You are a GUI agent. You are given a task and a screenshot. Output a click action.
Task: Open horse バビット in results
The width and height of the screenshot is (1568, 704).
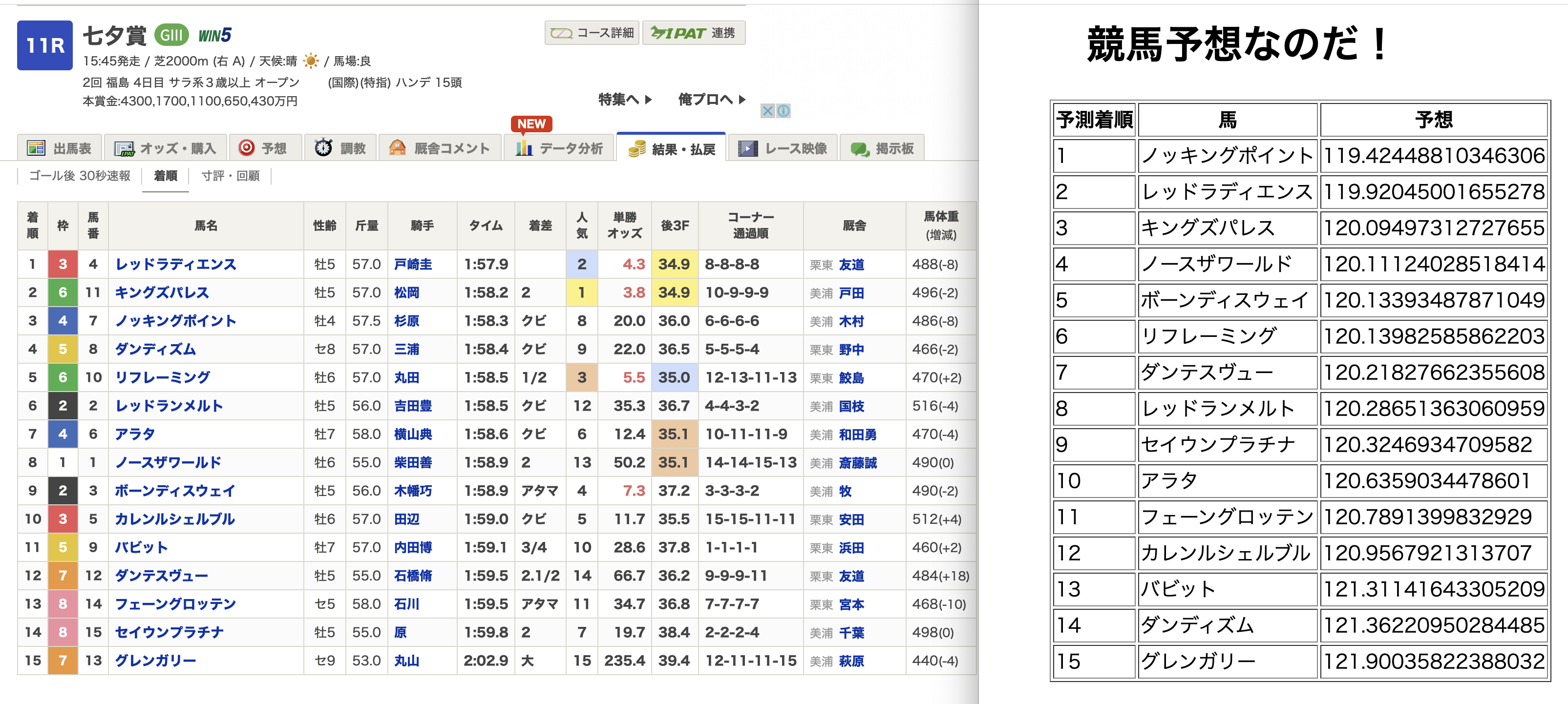pyautogui.click(x=141, y=547)
